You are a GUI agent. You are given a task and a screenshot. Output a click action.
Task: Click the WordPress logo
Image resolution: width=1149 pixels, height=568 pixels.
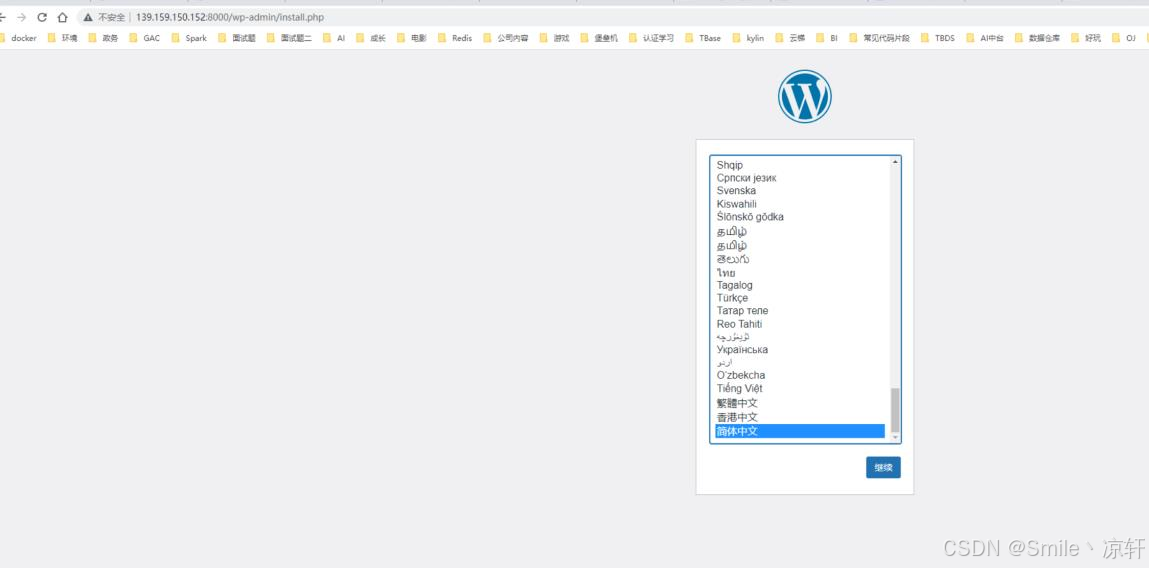point(805,96)
